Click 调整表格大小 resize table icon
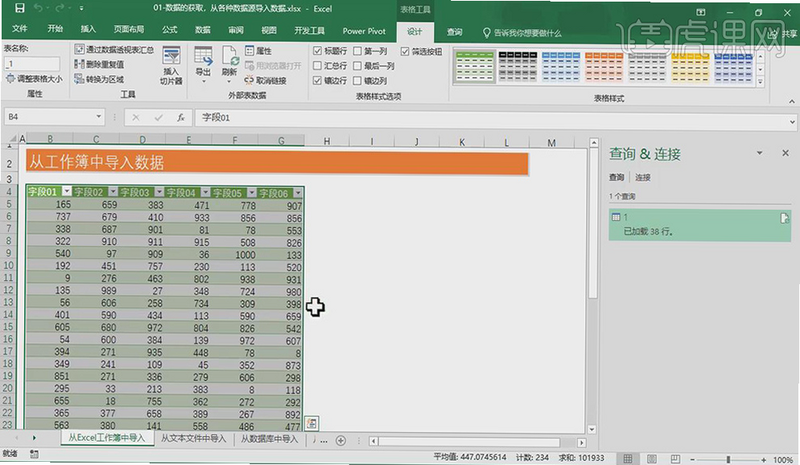The height and width of the screenshot is (465, 800). [10, 79]
